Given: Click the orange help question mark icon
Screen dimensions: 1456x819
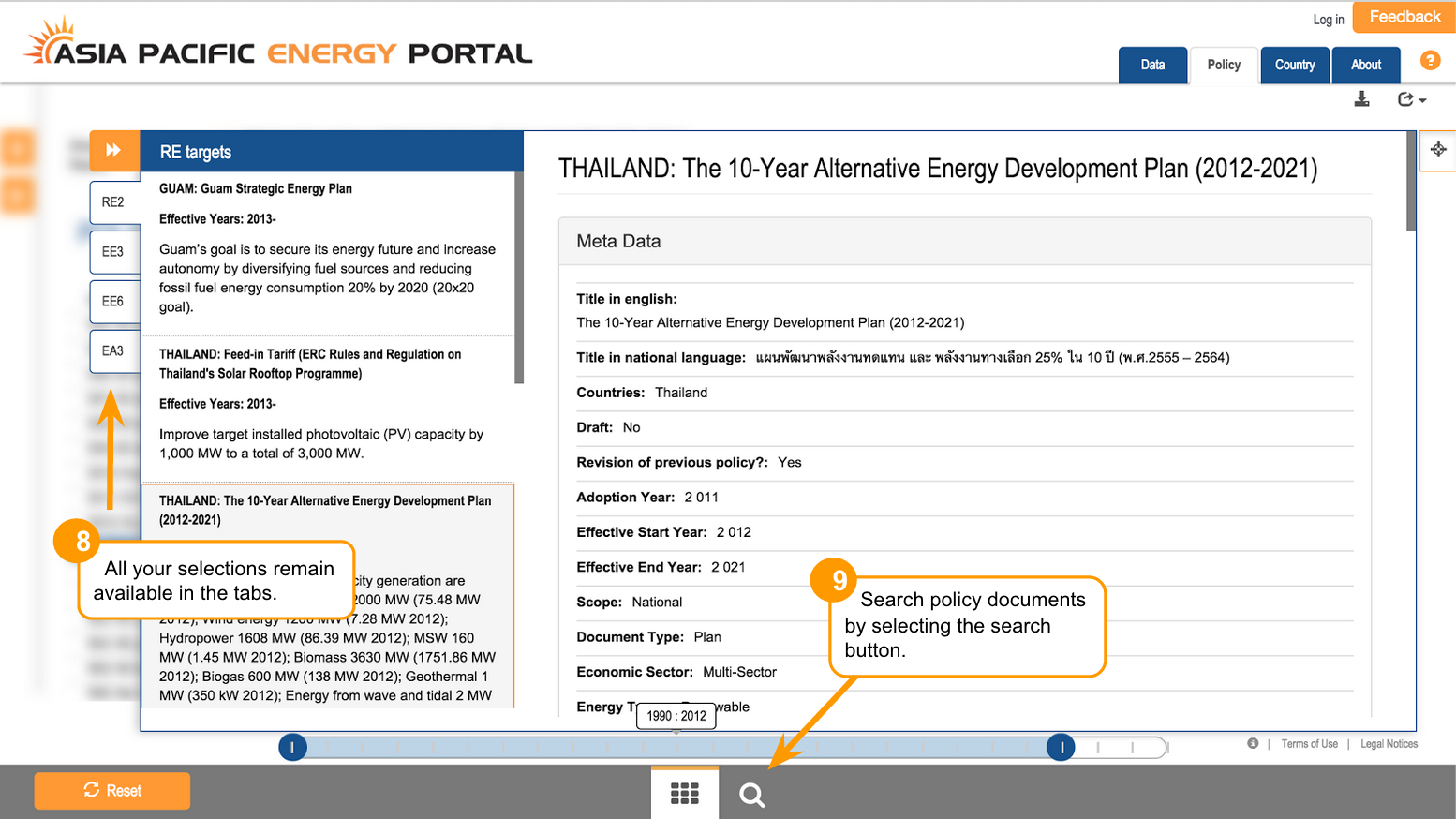Looking at the screenshot, I should pos(1430,61).
